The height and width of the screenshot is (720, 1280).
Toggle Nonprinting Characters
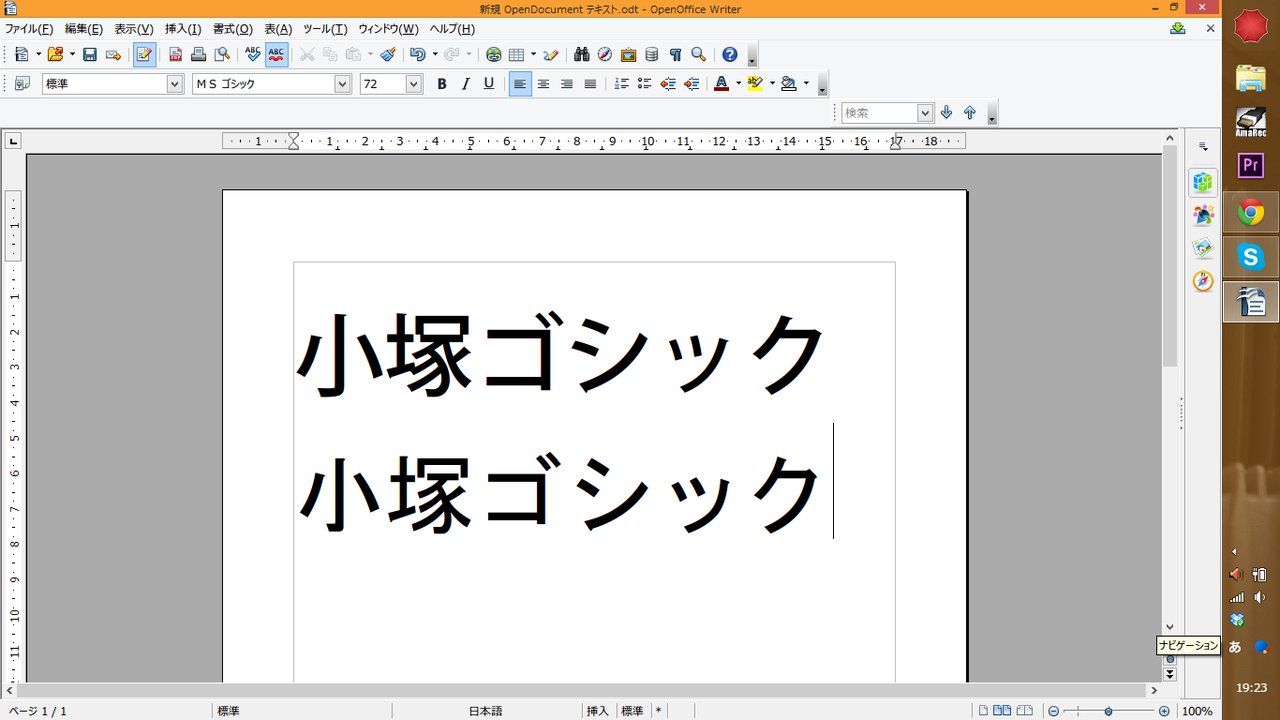[x=675, y=55]
